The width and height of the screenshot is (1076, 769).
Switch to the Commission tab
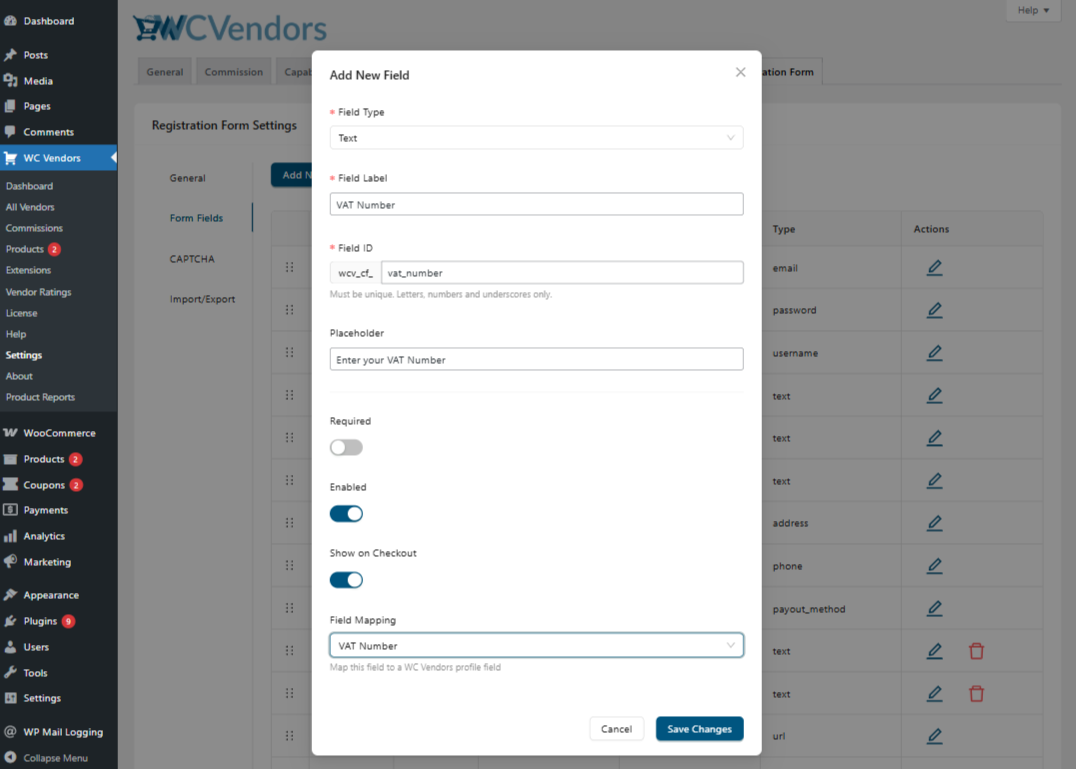point(233,72)
